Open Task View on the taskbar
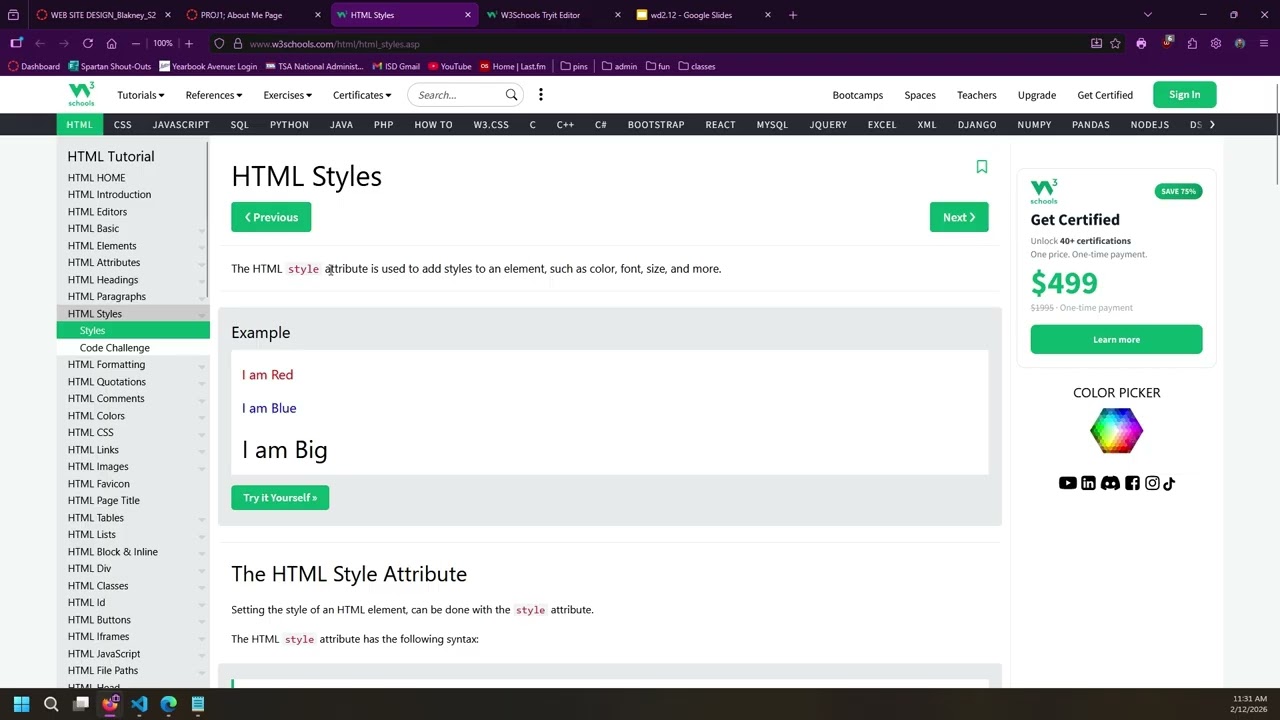The width and height of the screenshot is (1280, 720). click(x=81, y=704)
